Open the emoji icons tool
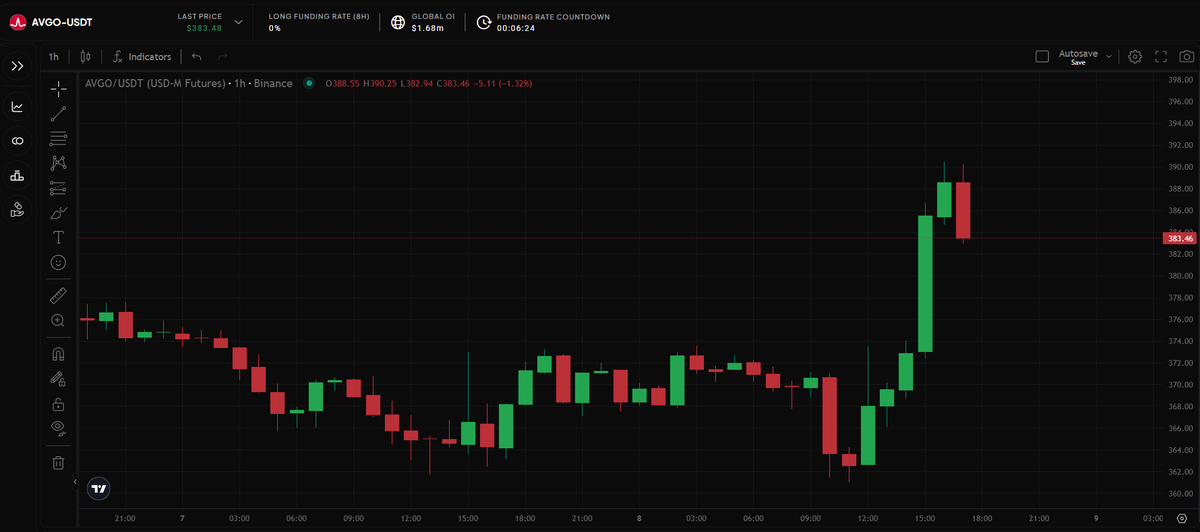Image resolution: width=1200 pixels, height=532 pixels. (x=58, y=262)
